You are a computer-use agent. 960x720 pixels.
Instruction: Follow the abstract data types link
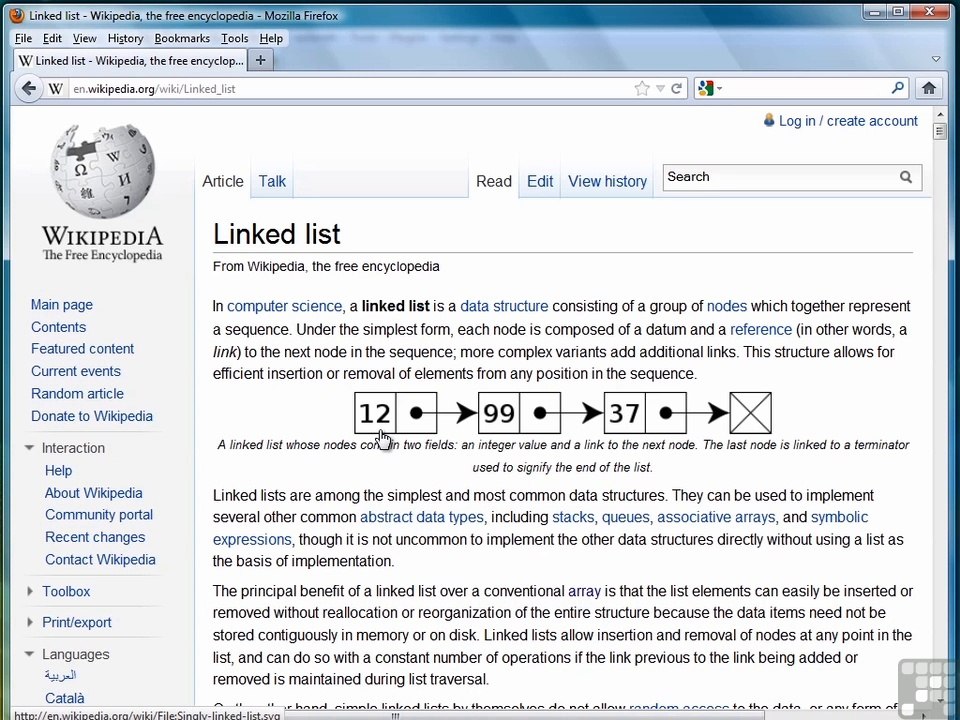click(x=422, y=517)
